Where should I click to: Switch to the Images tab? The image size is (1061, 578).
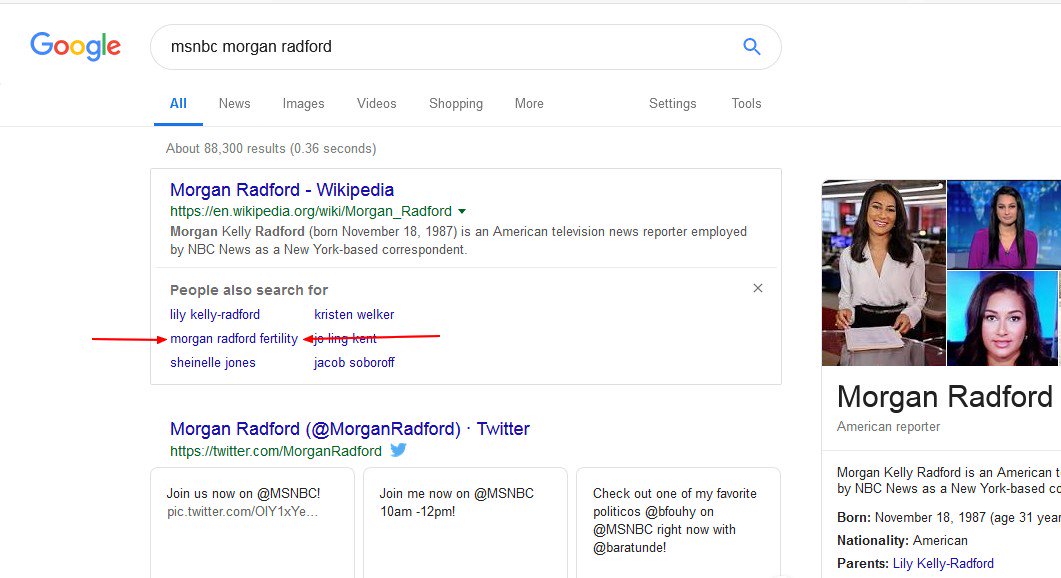pyautogui.click(x=303, y=104)
